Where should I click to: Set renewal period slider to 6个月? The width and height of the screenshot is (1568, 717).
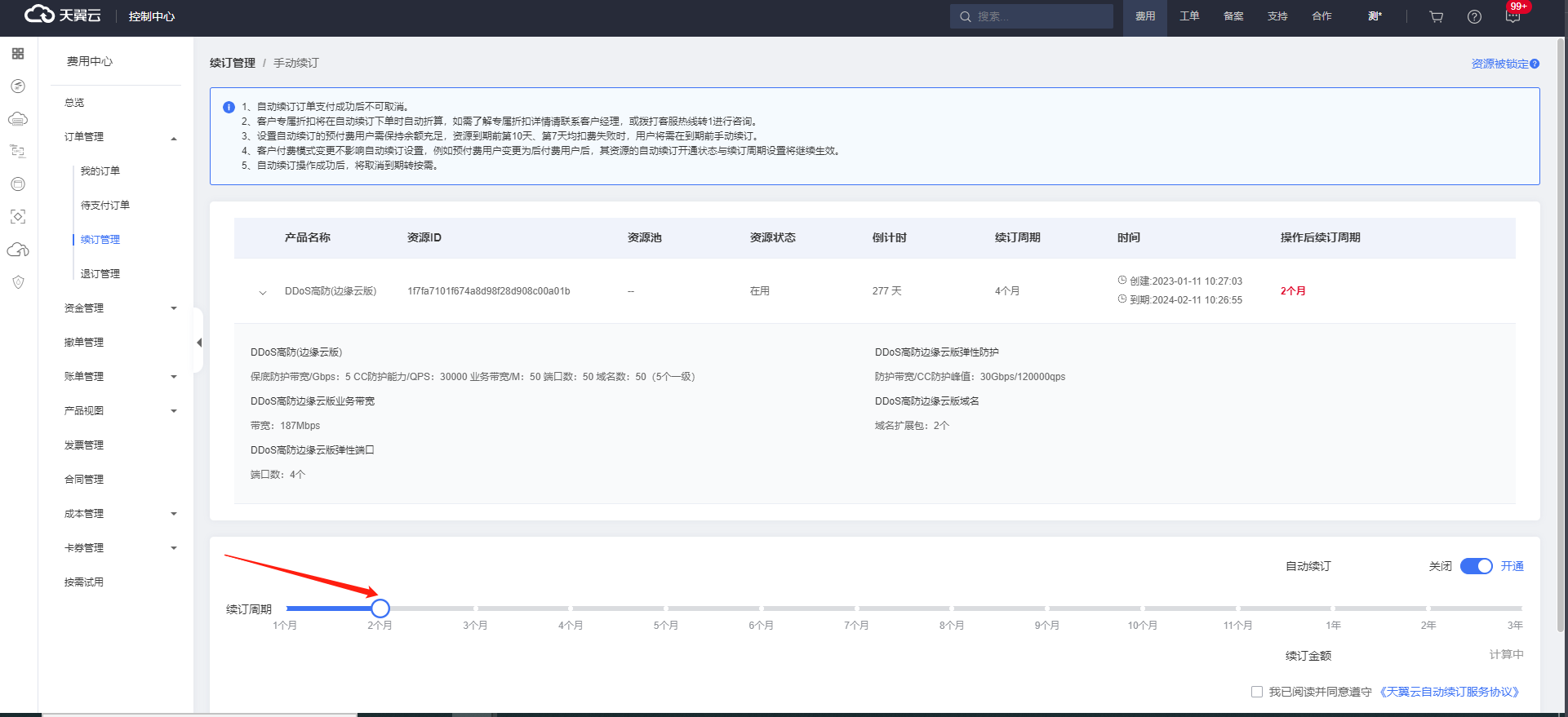pyautogui.click(x=761, y=609)
